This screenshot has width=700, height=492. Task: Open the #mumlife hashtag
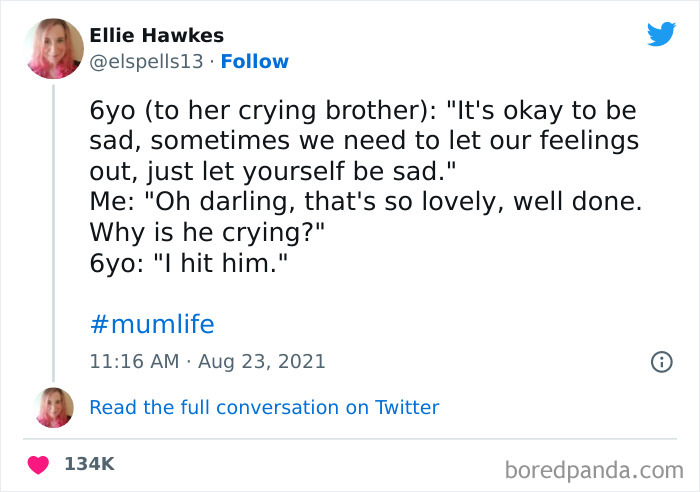point(152,324)
